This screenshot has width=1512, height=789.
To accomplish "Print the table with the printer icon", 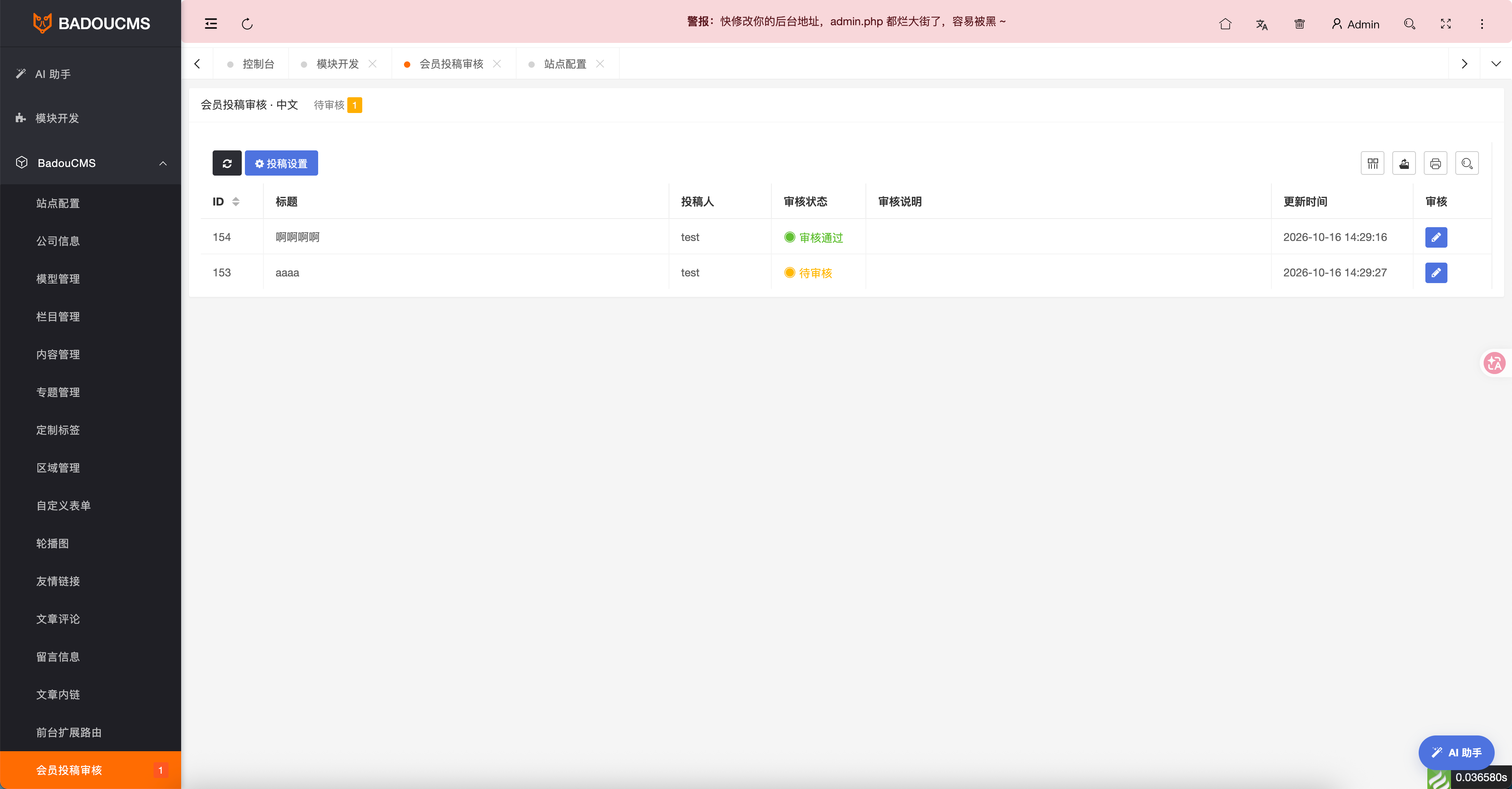I will 1436,163.
